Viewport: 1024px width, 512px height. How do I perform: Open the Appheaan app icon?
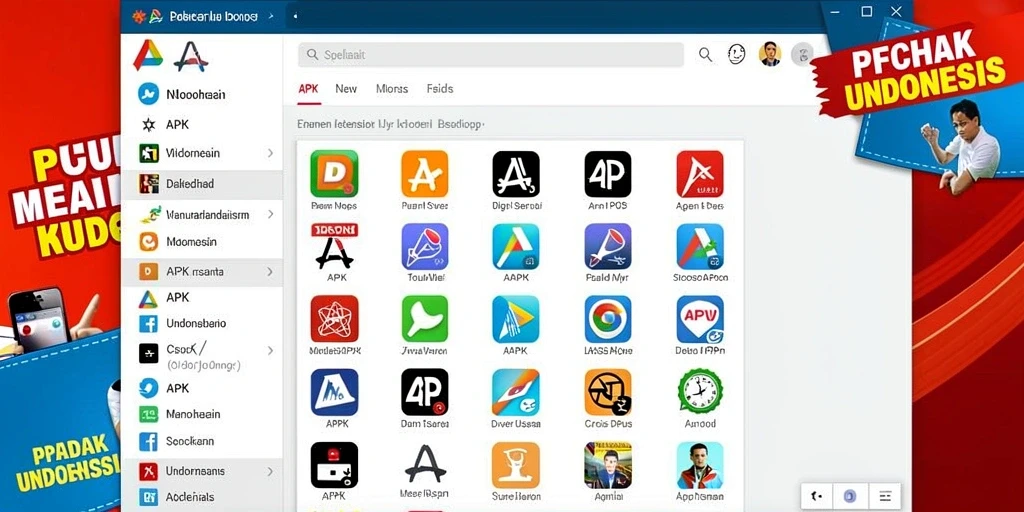[x=699, y=465]
